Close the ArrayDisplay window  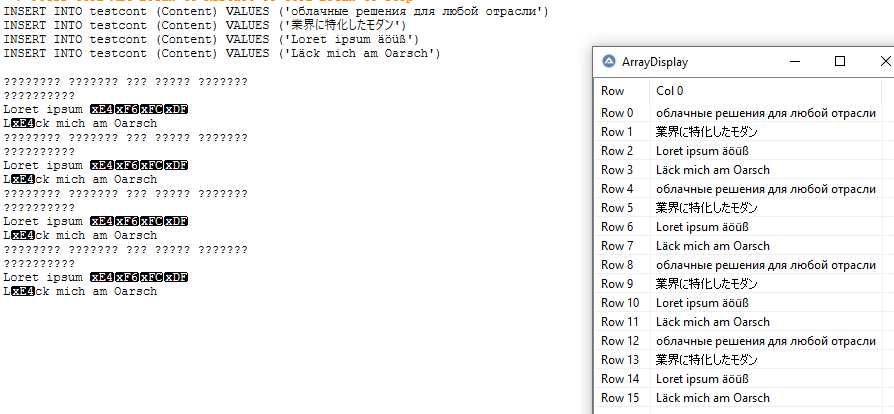(882, 62)
